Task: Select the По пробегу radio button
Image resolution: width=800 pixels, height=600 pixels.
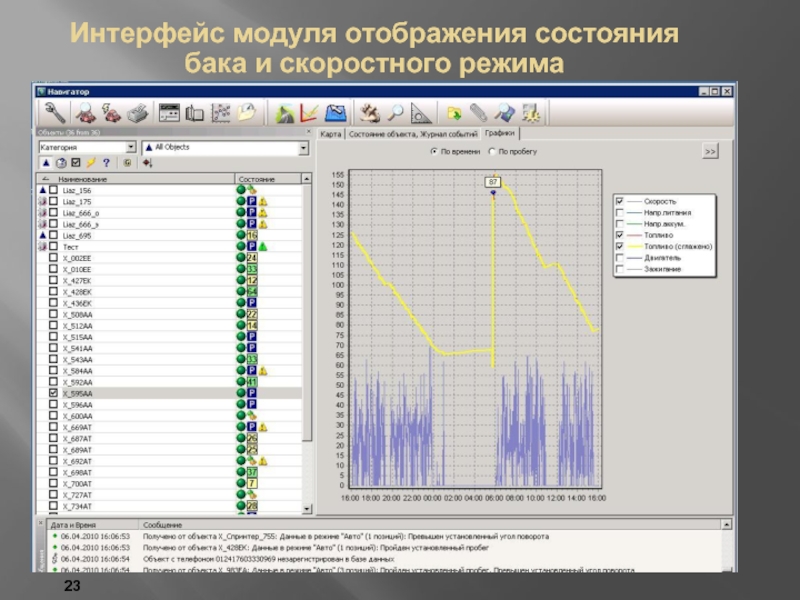Action: [491, 152]
